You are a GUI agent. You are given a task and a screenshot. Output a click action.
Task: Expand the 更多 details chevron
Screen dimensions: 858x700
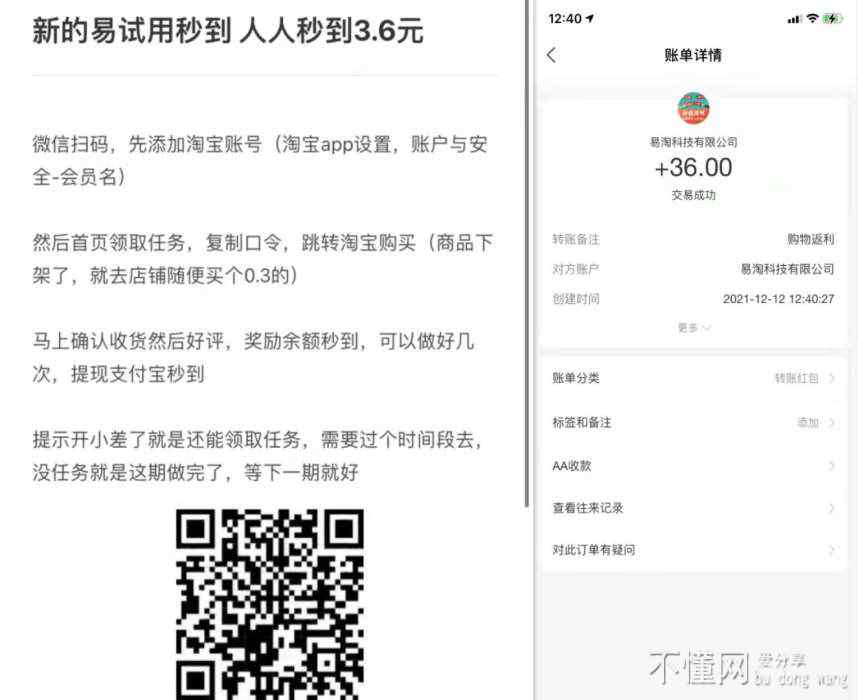[x=706, y=328]
